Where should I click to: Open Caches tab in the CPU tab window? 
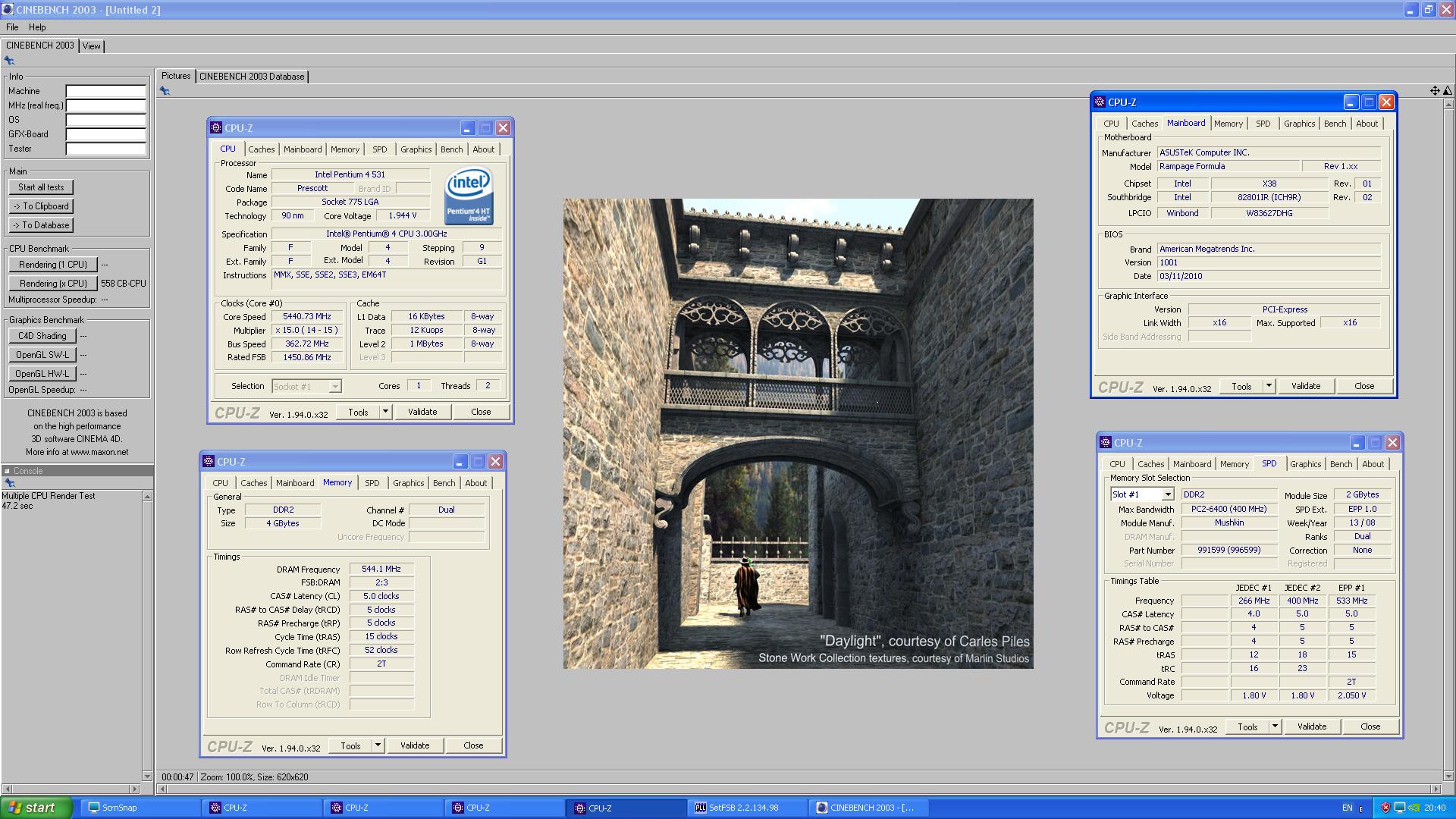(x=262, y=149)
